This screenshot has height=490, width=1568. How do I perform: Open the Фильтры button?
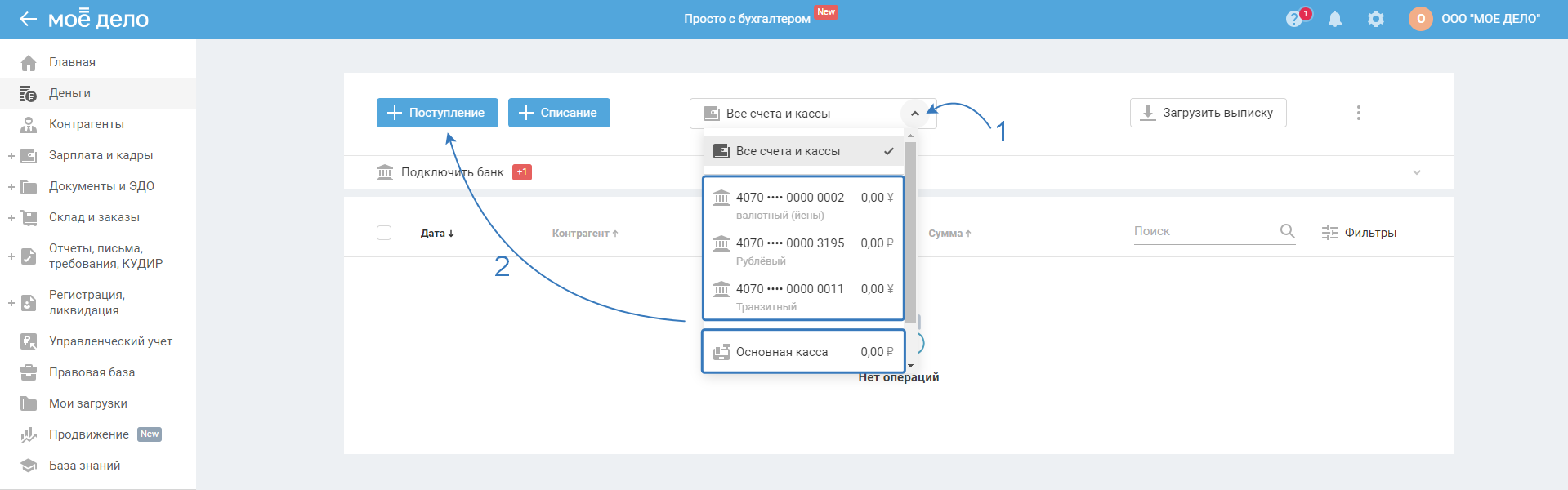[1359, 233]
